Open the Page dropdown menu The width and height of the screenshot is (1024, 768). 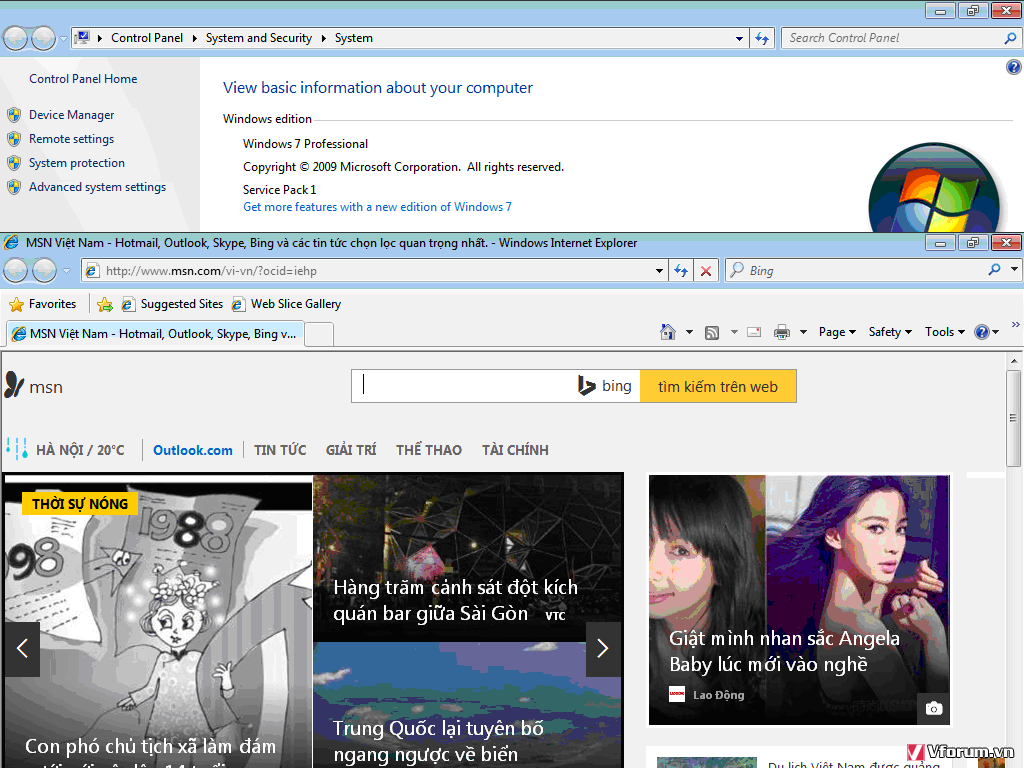click(x=837, y=332)
